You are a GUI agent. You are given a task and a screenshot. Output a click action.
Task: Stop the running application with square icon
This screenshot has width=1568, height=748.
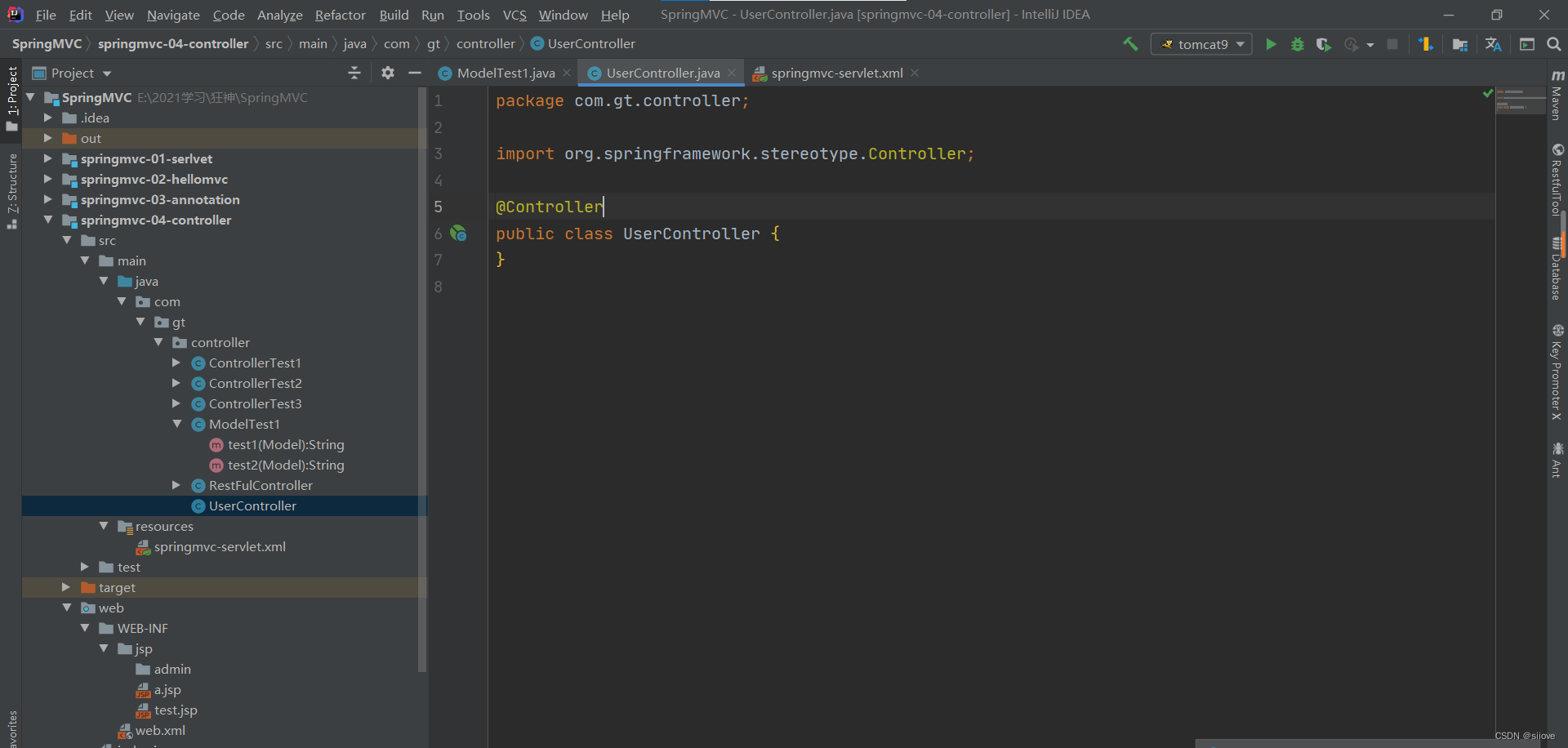[x=1393, y=44]
